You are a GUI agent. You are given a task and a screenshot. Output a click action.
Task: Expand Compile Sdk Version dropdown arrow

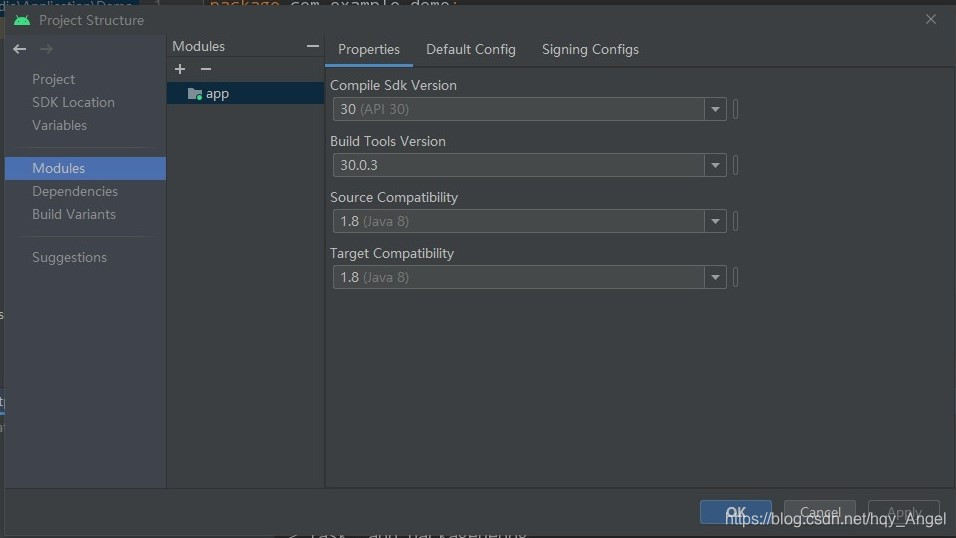click(x=715, y=110)
